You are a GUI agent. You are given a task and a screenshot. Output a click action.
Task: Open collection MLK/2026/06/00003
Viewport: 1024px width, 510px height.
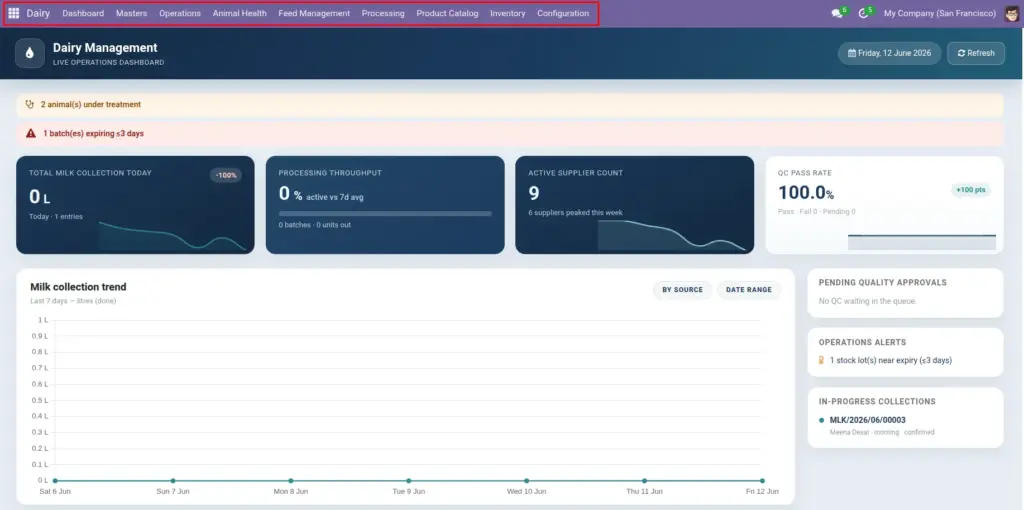[867, 420]
